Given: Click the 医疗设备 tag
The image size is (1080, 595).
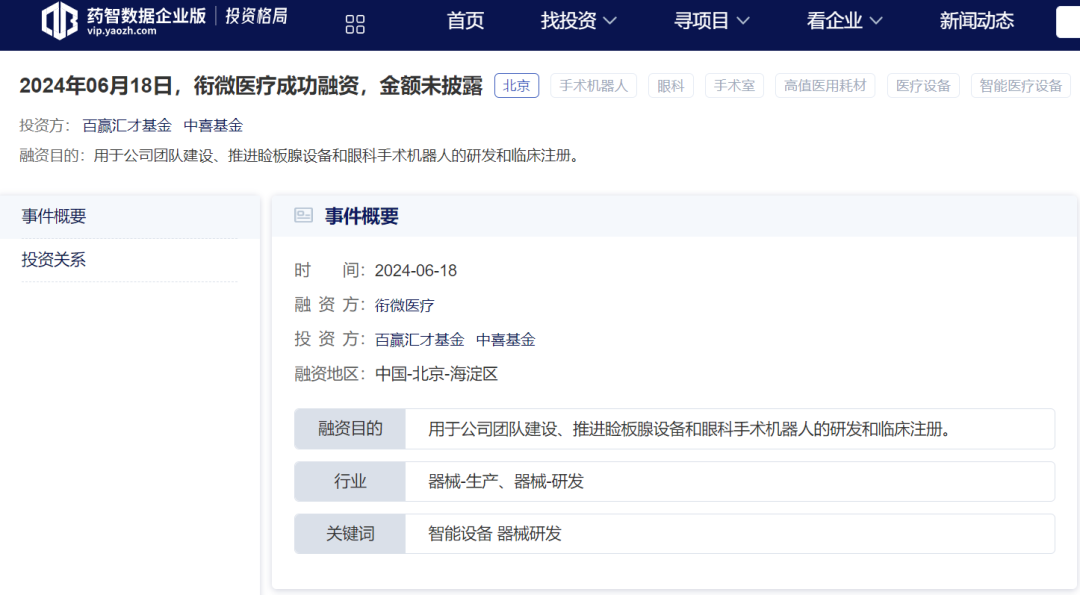Looking at the screenshot, I should coord(923,86).
